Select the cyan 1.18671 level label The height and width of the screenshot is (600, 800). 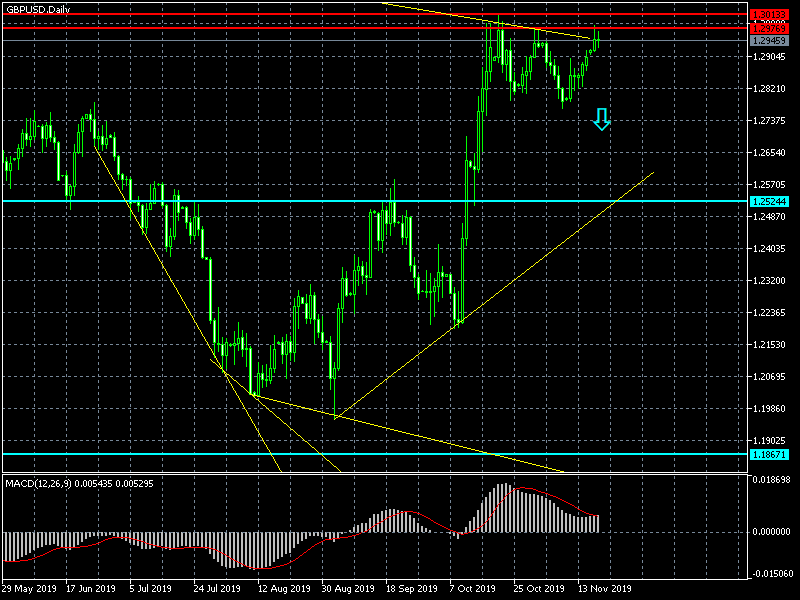point(769,455)
